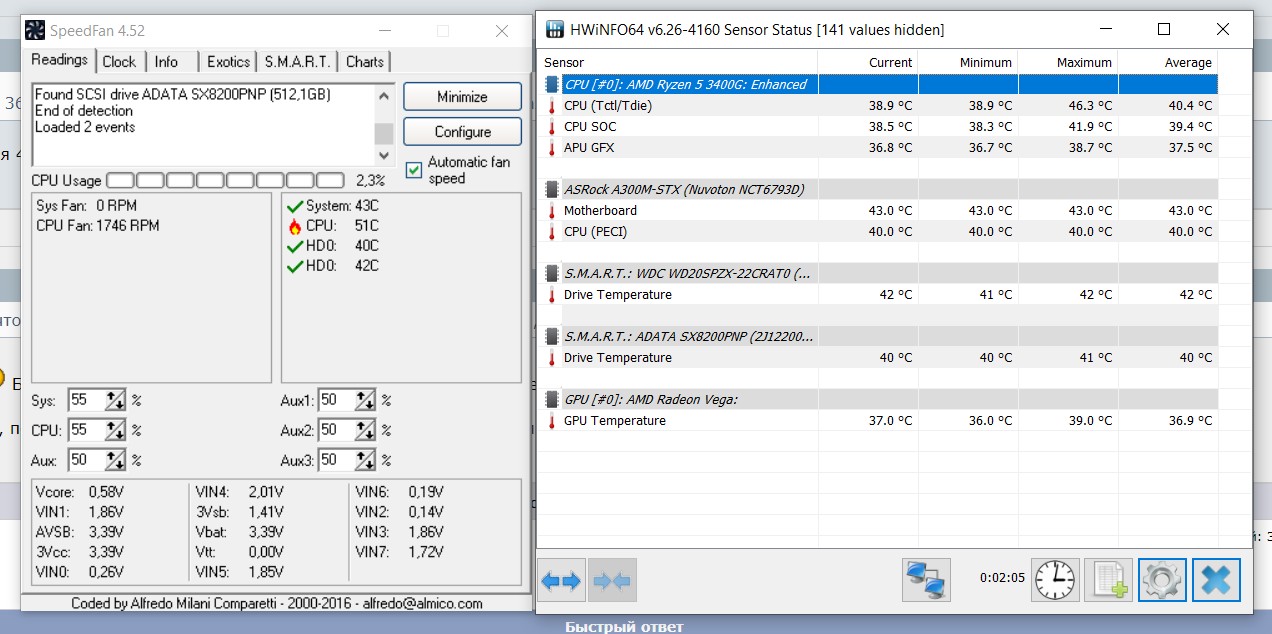1272x634 pixels.
Task: Click the CPU Usage bar indicator
Action: 226,181
